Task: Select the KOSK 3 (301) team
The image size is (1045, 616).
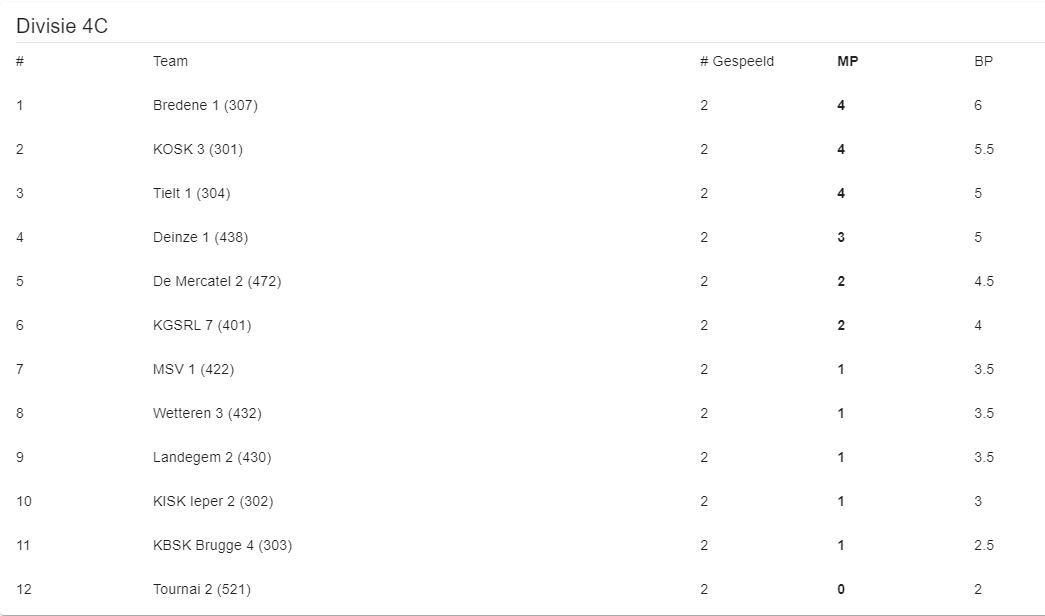Action: pos(198,149)
